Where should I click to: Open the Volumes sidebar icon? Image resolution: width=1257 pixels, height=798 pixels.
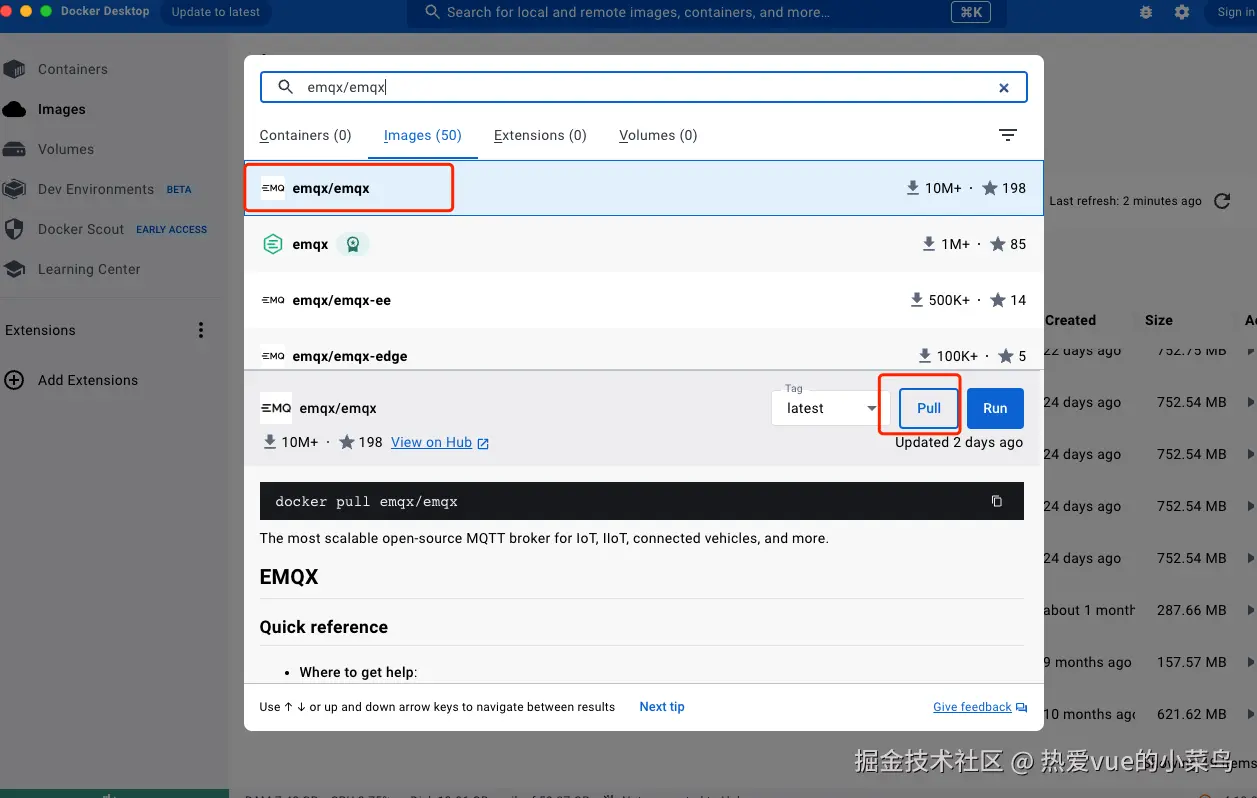tap(14, 149)
